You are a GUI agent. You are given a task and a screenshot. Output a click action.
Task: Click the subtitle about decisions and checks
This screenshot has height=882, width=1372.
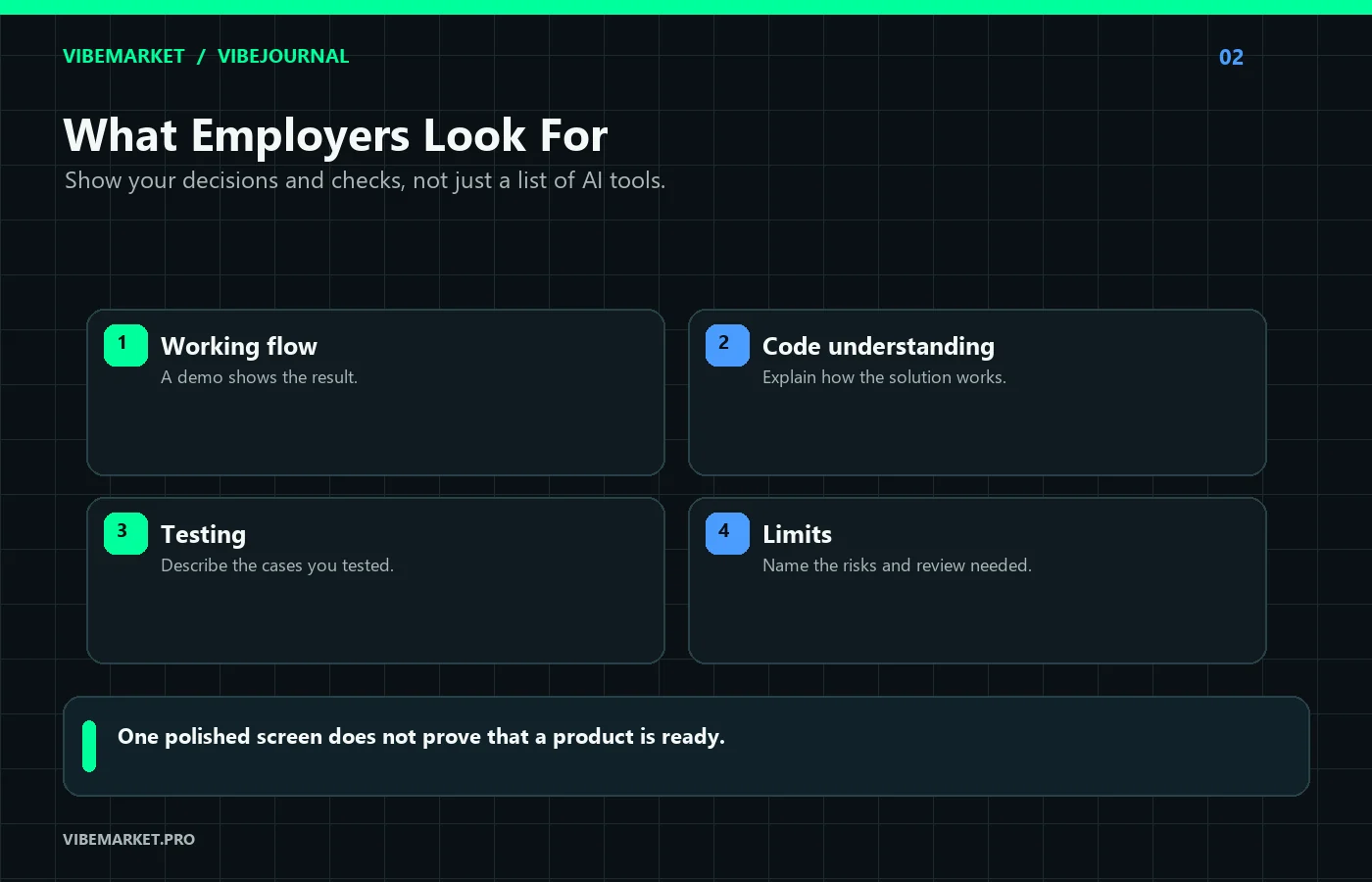tap(365, 180)
